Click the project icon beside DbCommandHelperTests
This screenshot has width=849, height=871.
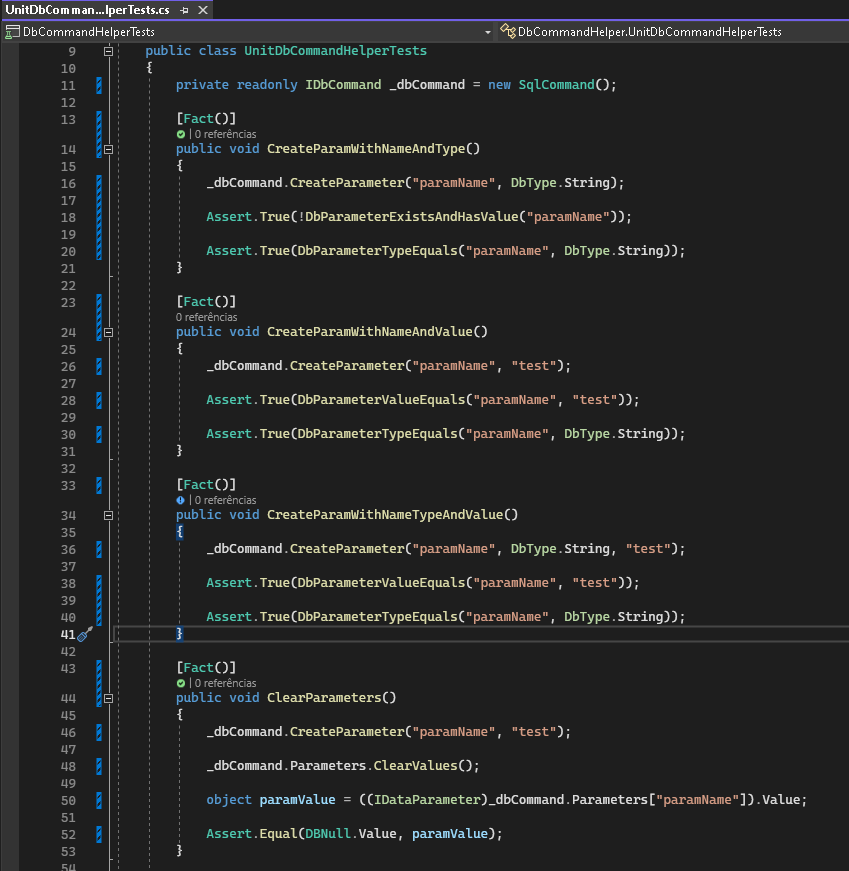click(12, 32)
